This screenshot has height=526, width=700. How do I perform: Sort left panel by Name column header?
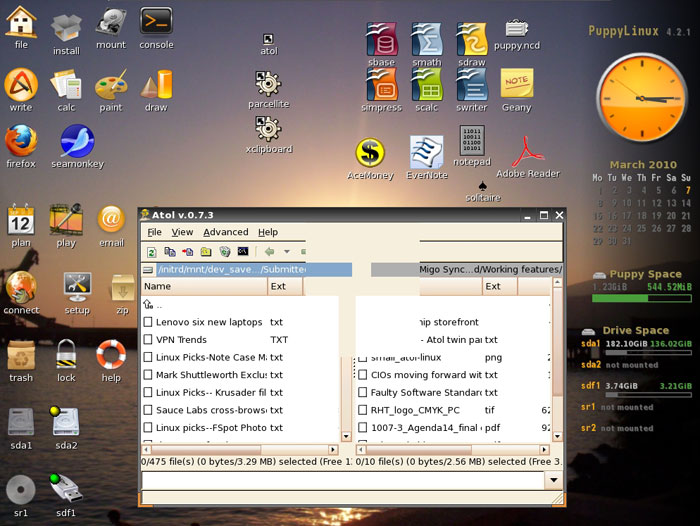[204, 286]
